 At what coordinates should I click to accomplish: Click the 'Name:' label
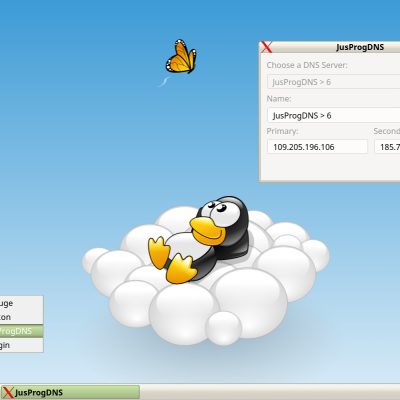tap(279, 99)
